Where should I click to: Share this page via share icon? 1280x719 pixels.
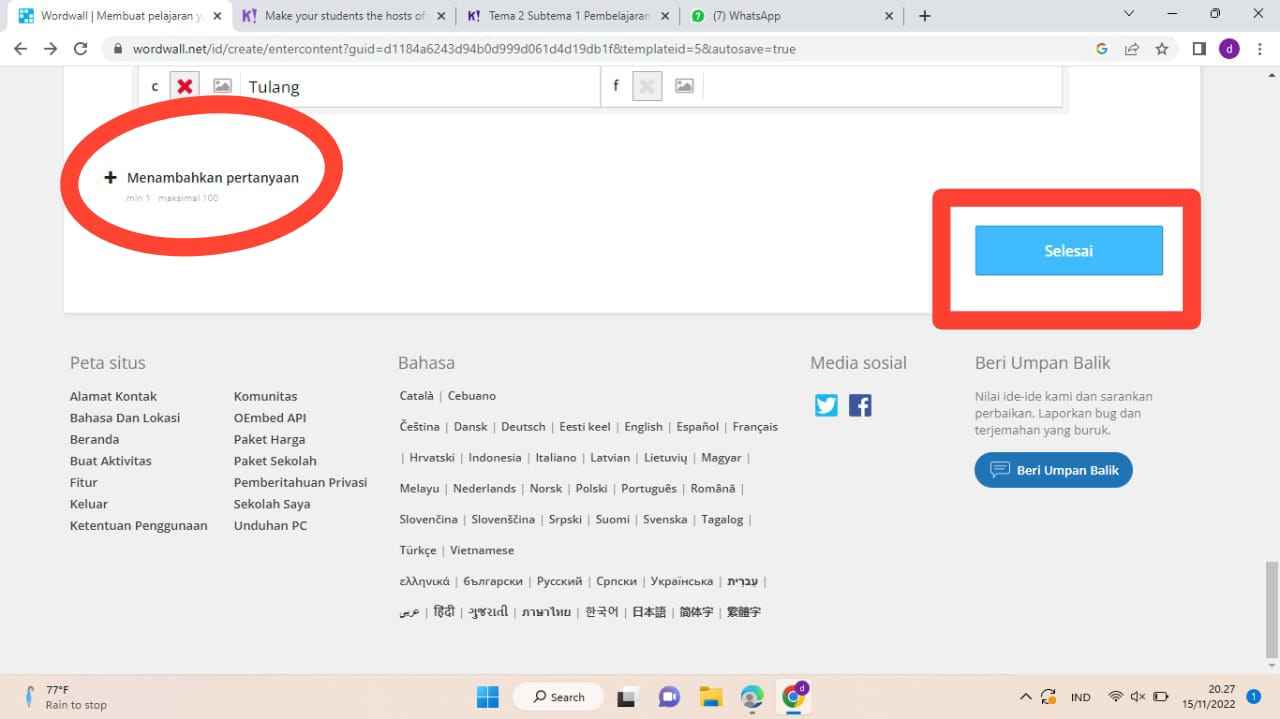point(1132,48)
